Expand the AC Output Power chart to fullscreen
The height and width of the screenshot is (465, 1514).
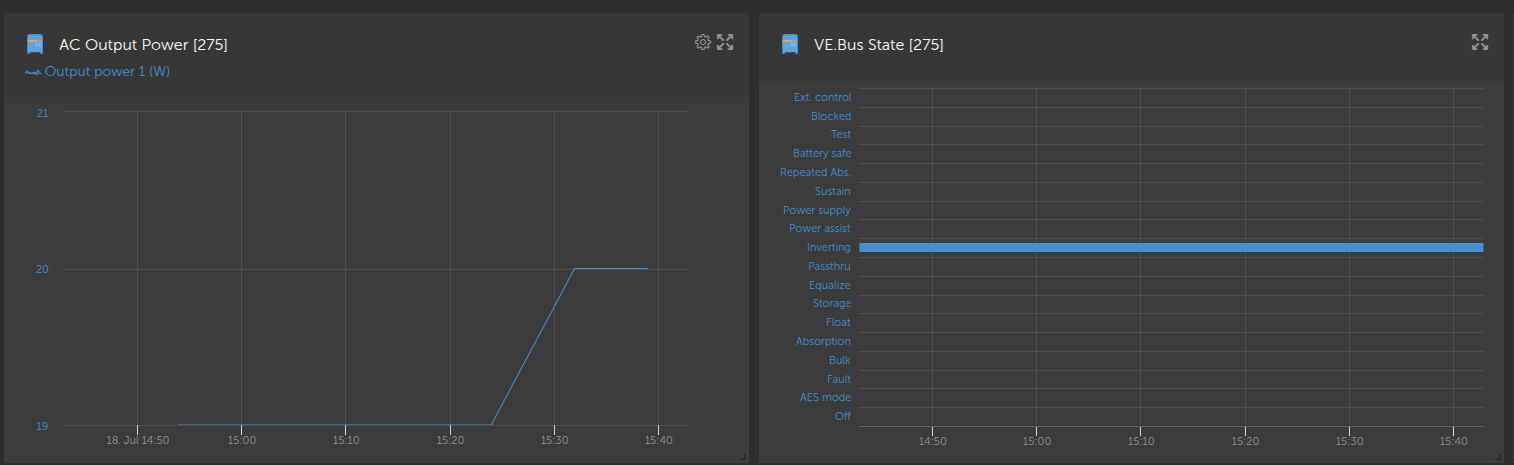pyautogui.click(x=725, y=42)
